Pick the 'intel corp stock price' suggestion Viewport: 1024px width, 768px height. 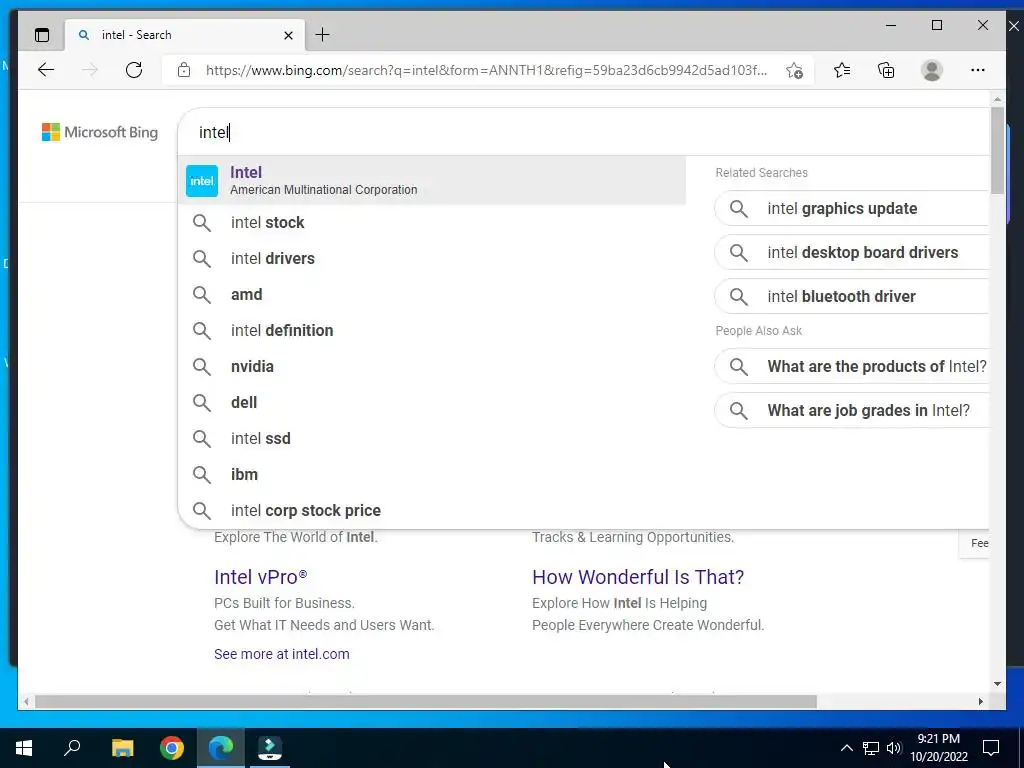(432, 510)
